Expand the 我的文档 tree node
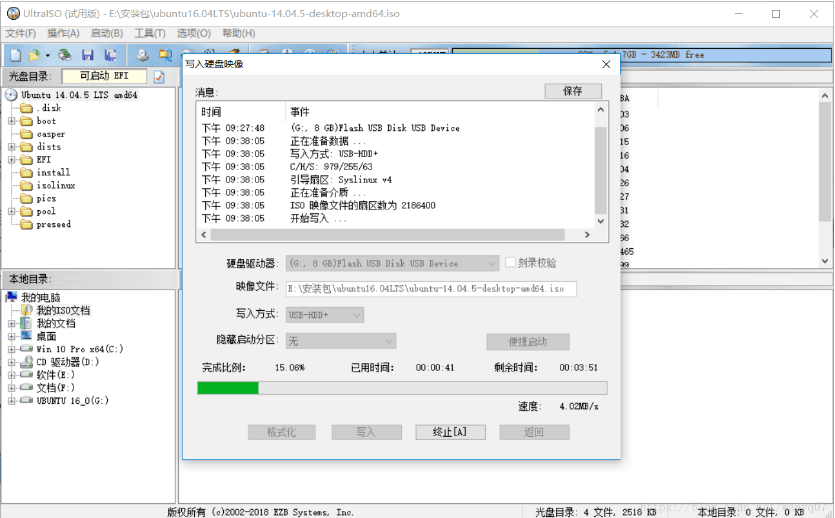Viewport: 835px width, 518px height. coord(11,324)
